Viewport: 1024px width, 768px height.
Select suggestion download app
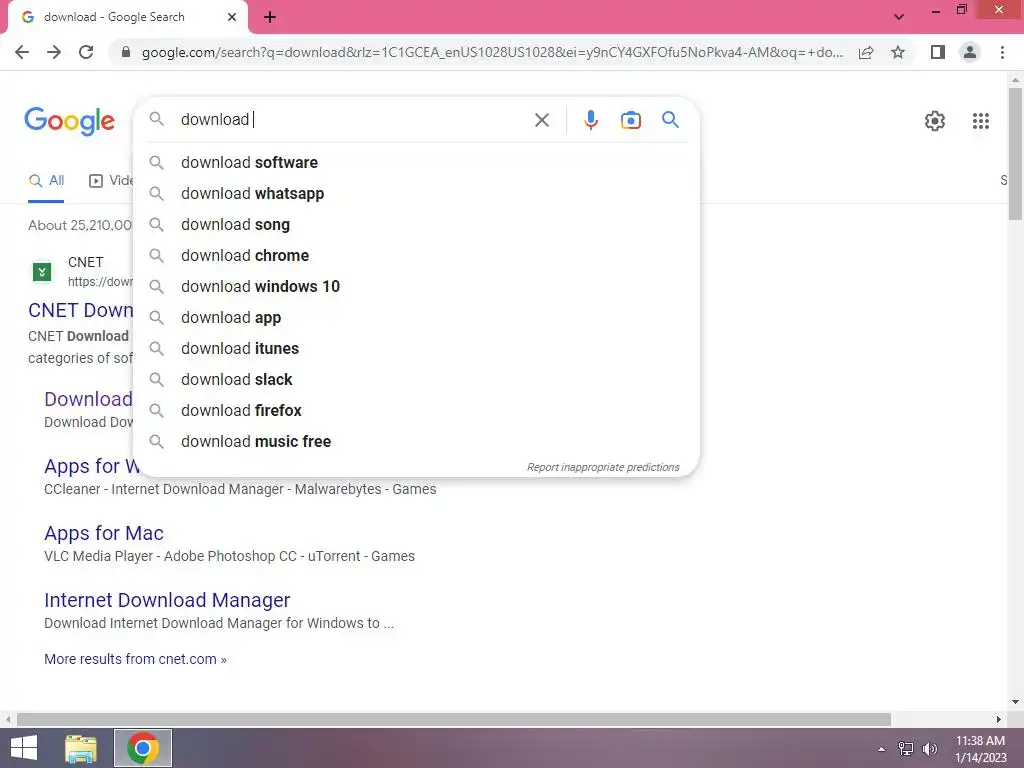(x=416, y=317)
